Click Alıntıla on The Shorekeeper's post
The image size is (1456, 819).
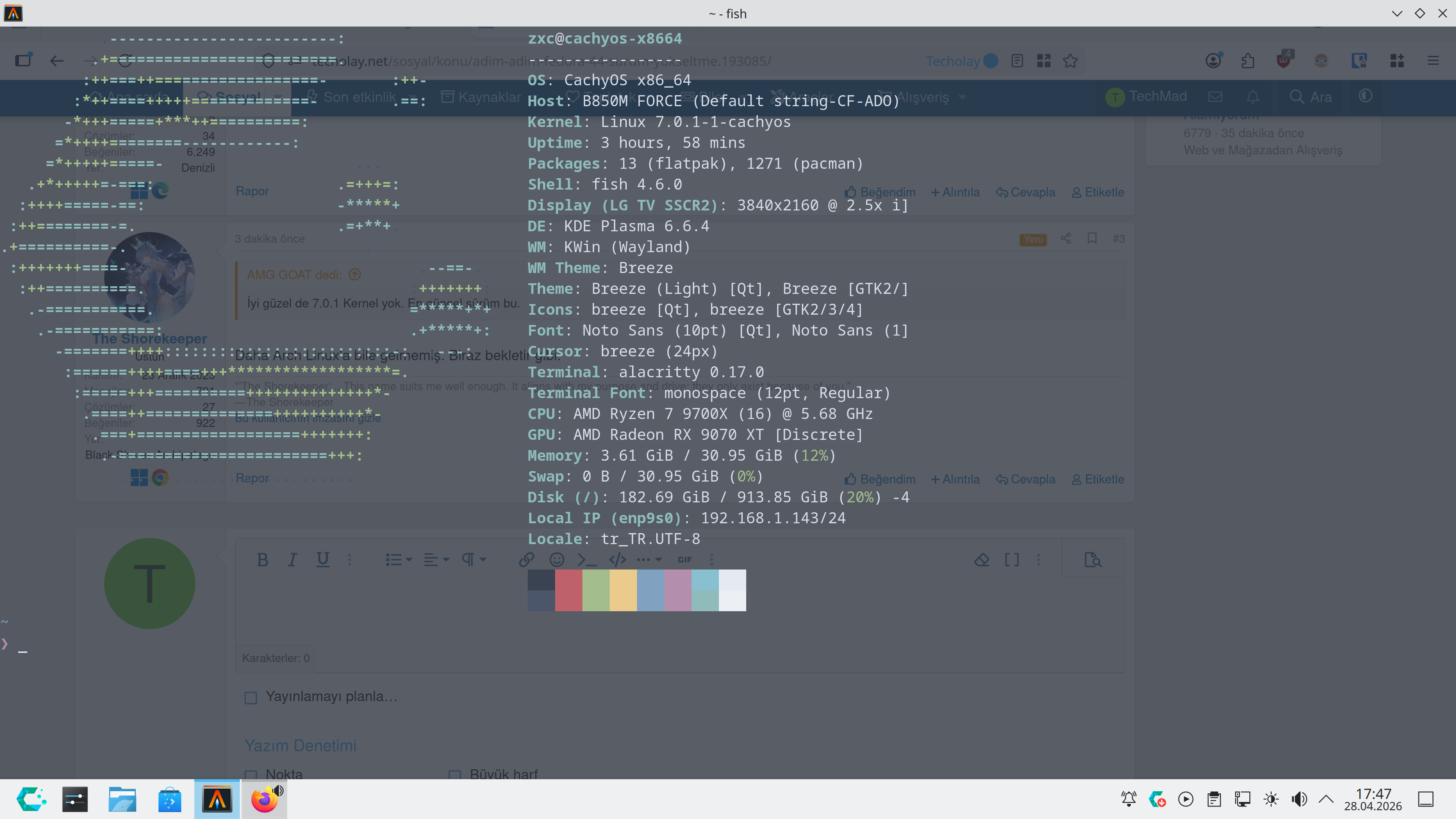(955, 479)
